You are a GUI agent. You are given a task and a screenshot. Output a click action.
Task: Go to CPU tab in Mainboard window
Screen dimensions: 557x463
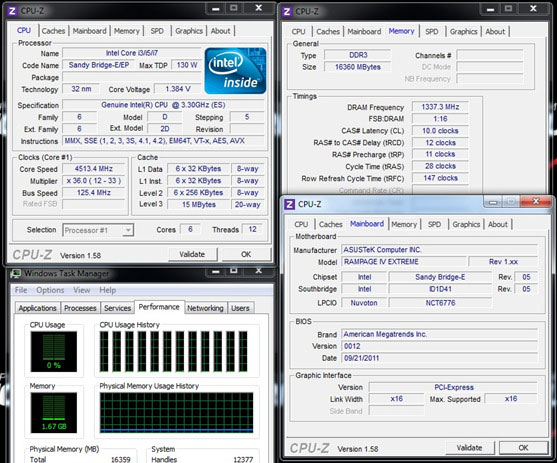click(301, 224)
